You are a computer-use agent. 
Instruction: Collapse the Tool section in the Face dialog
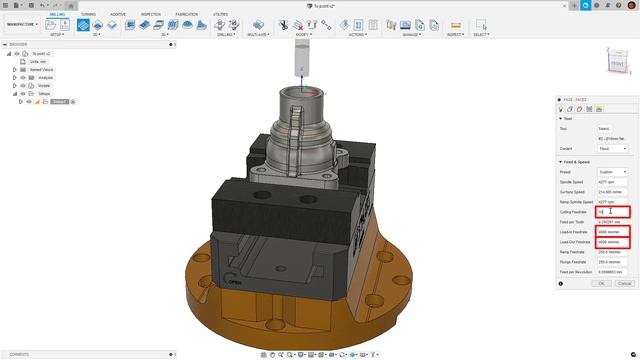click(560, 119)
